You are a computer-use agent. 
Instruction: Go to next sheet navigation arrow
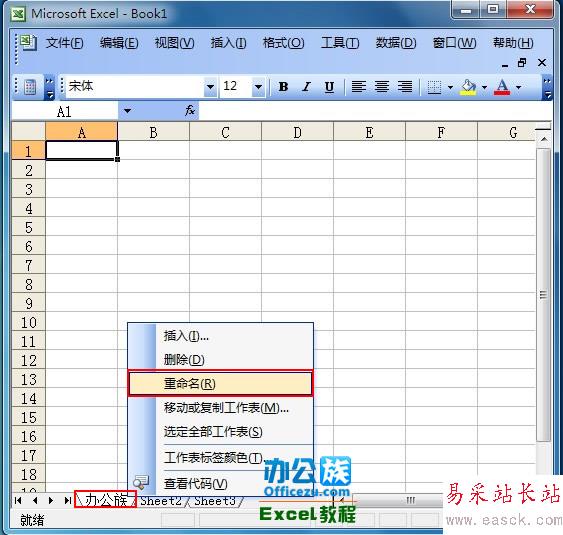pyautogui.click(x=51, y=500)
